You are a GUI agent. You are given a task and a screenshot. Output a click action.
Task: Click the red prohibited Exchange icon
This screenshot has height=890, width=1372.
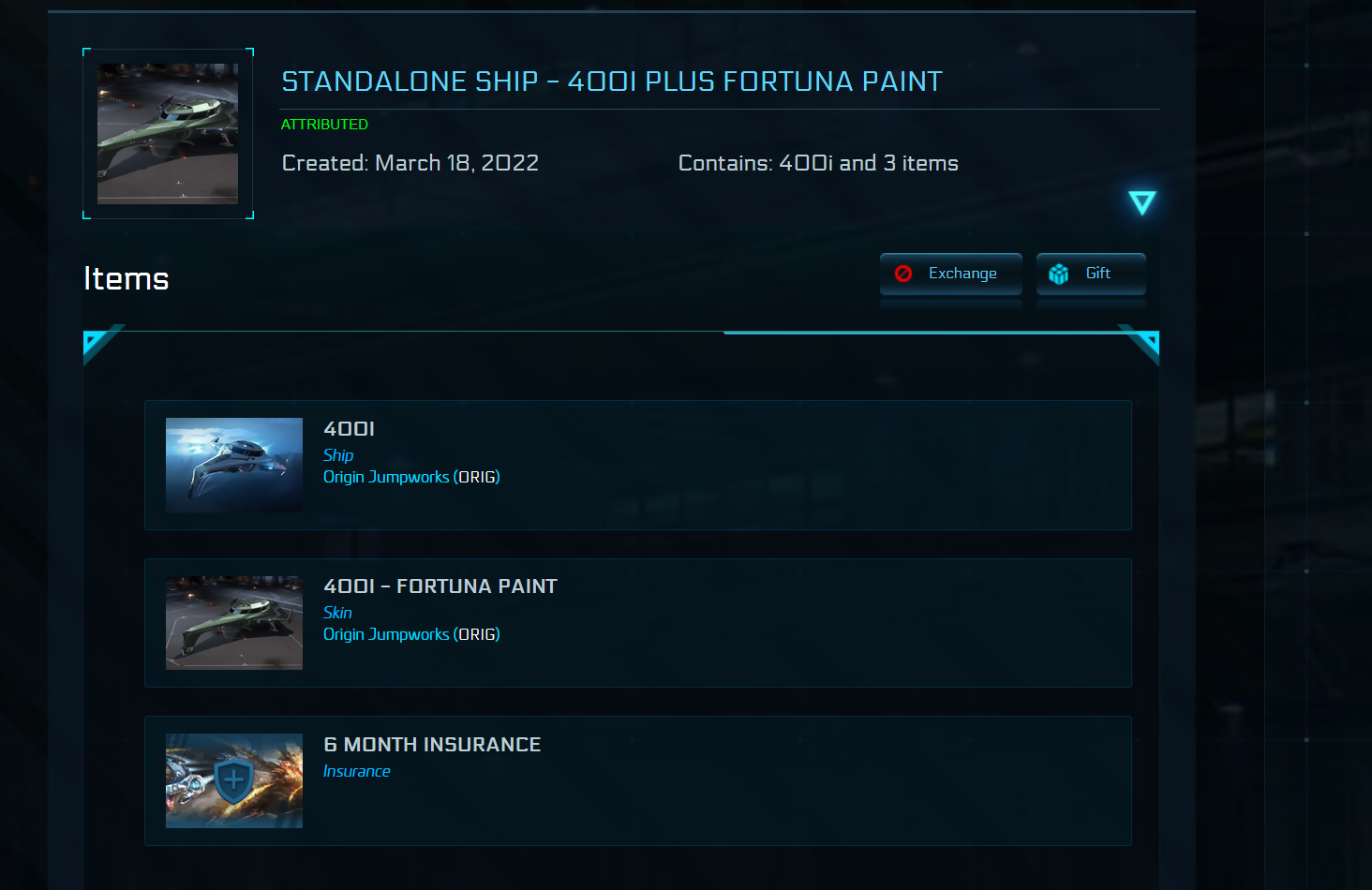coord(903,274)
